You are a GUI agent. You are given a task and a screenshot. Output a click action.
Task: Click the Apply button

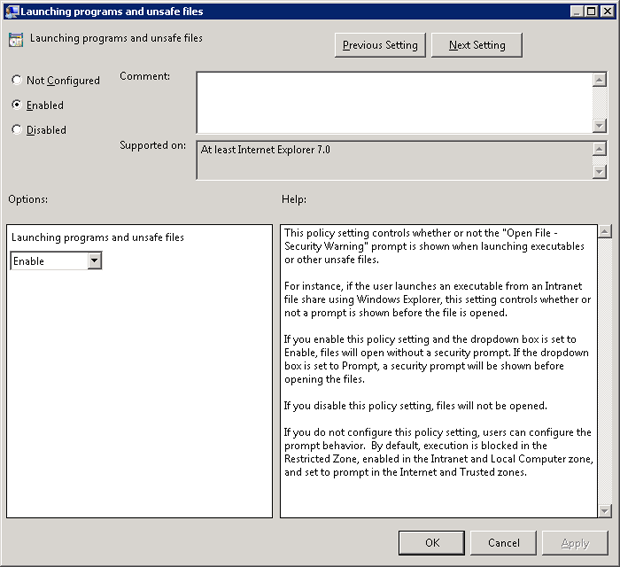pos(574,543)
